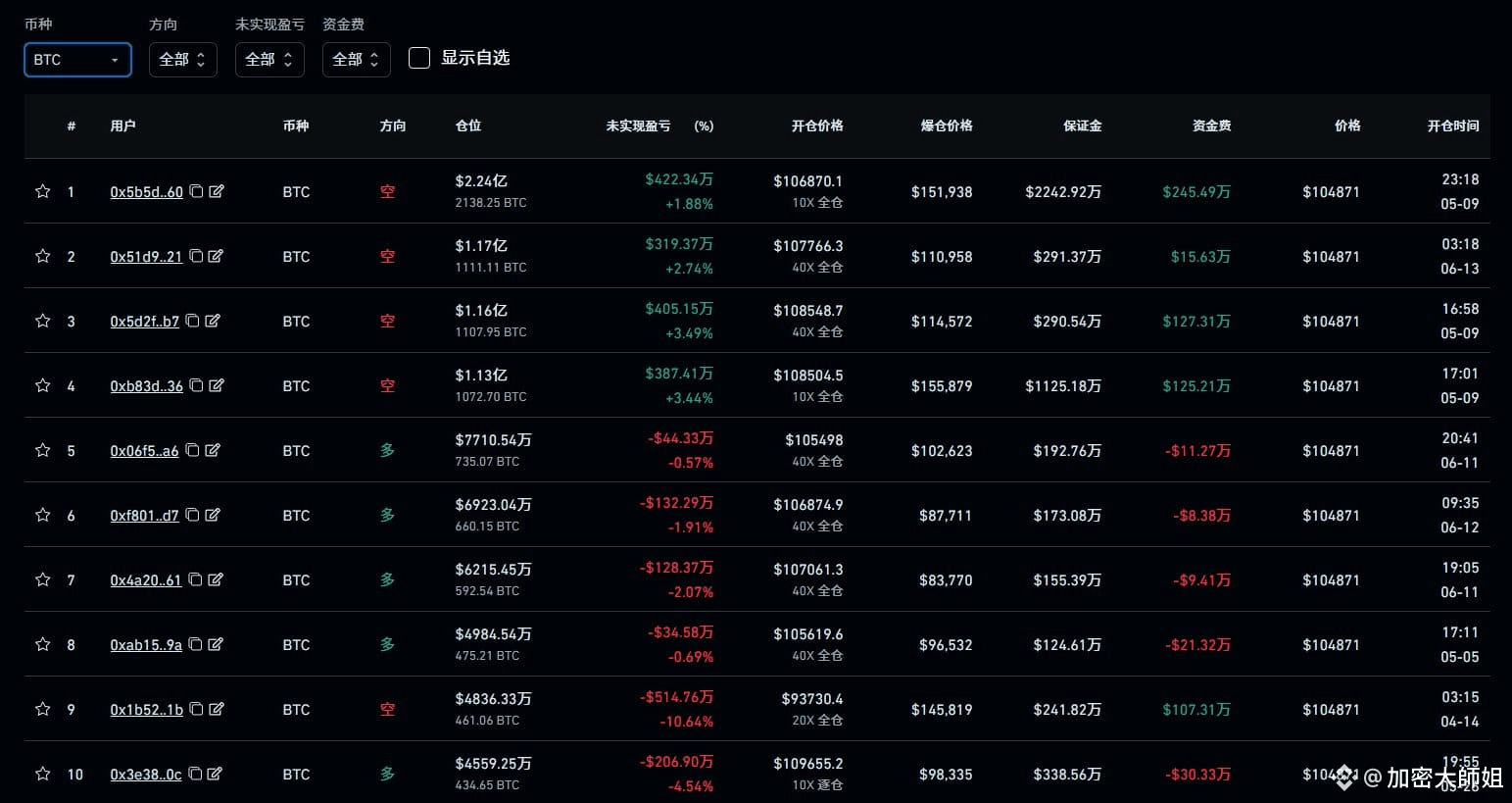The height and width of the screenshot is (803, 1512).
Task: Favorite the 0x51d9..21 row star
Action: point(42,256)
